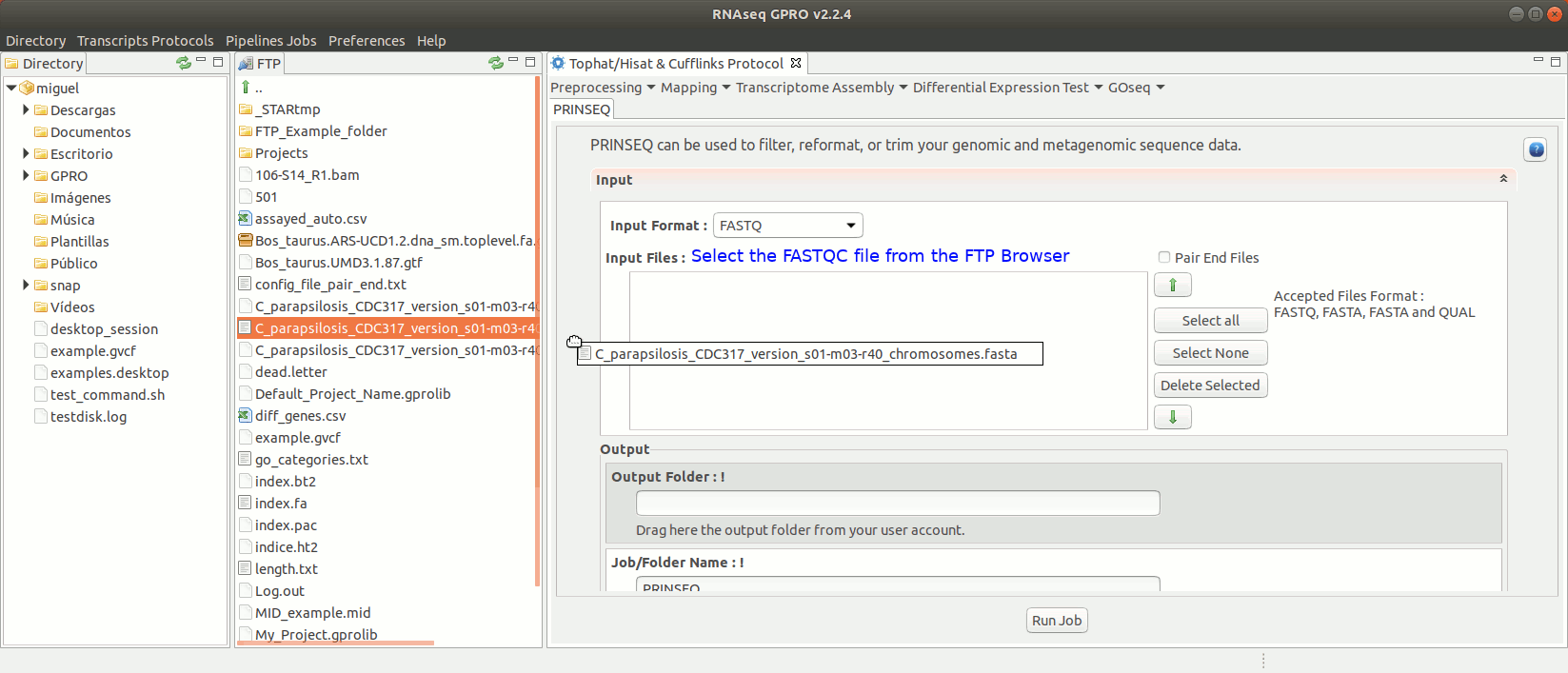Viewport: 1568px width, 673px height.
Task: Collapse the Input section
Action: 1503,179
